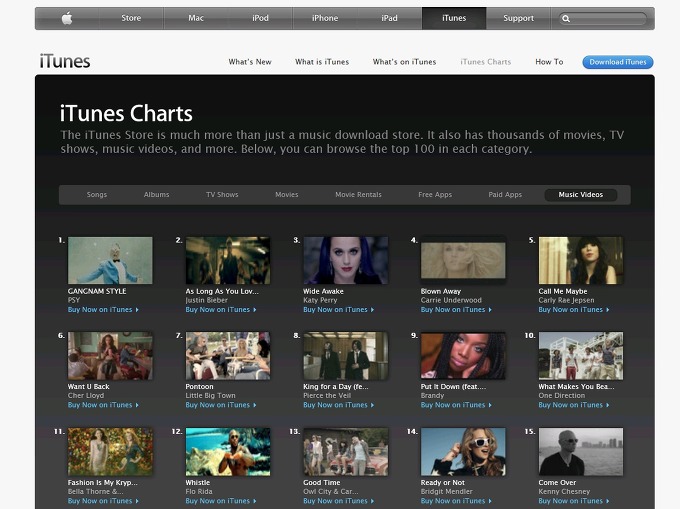The image size is (680, 509).
Task: Click the iTunes logo heading
Action: coord(65,61)
